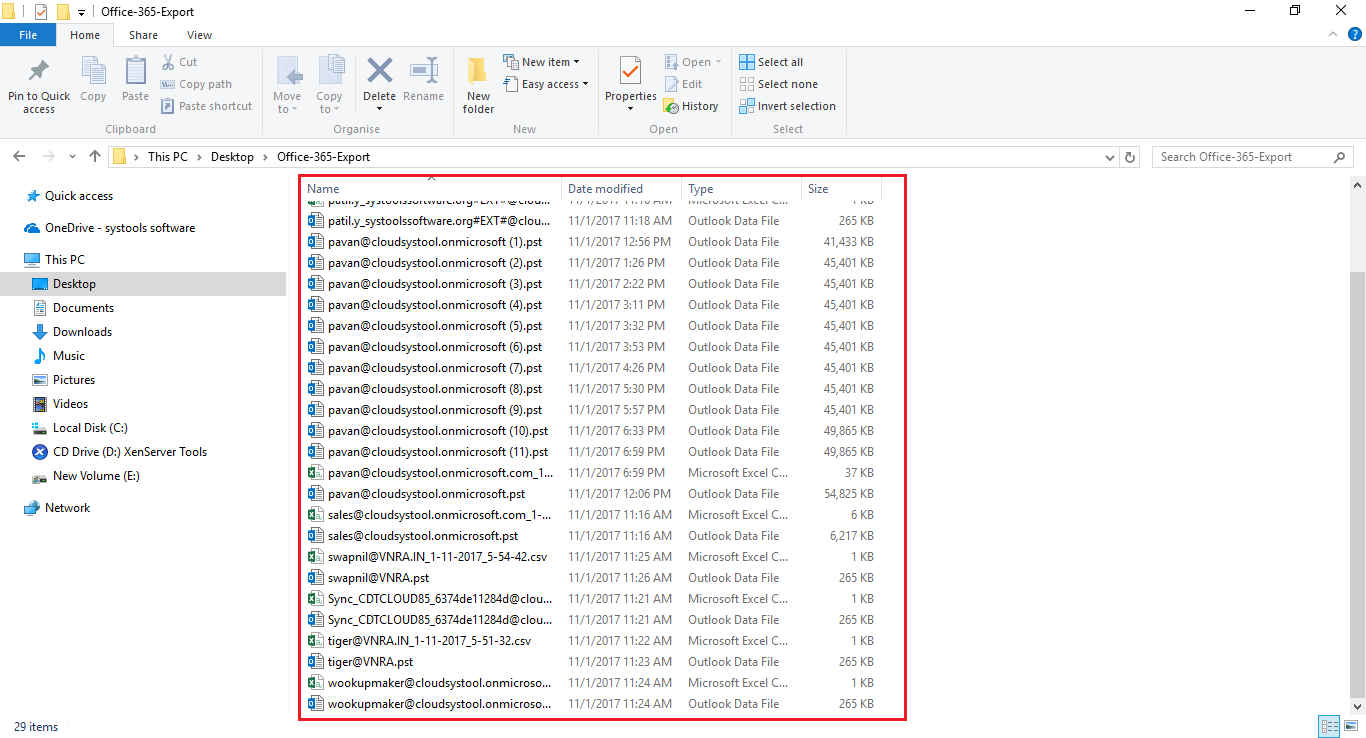Refresh the address bar location
Viewport: 1366px width, 738px height.
tap(1130, 157)
